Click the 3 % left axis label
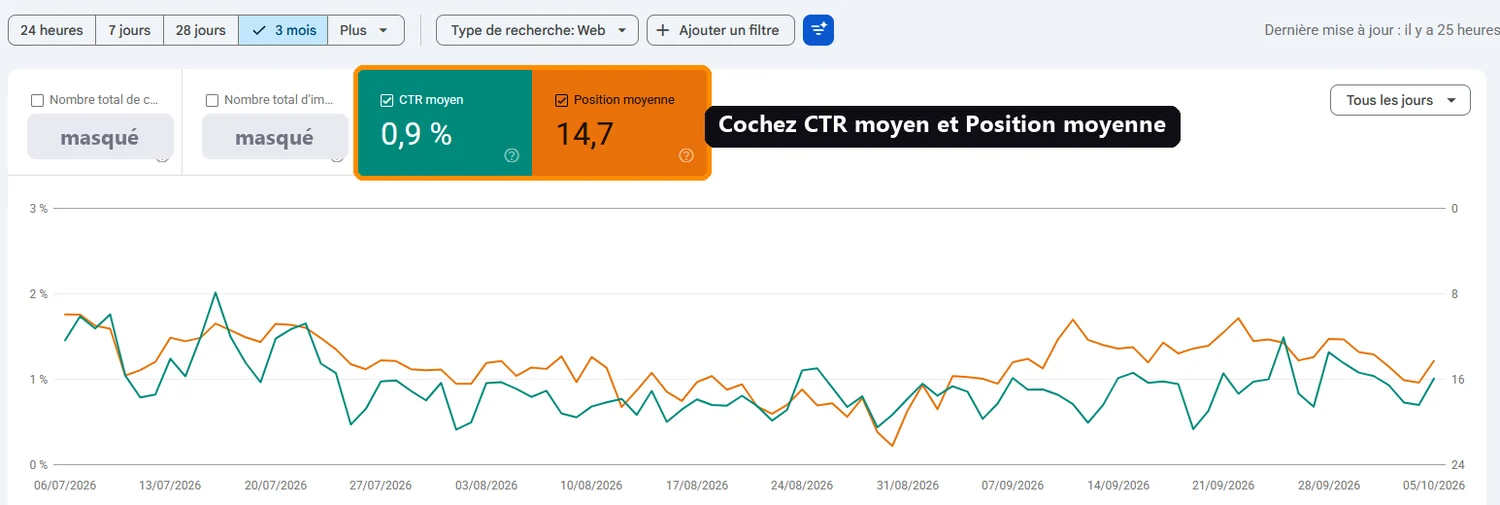The width and height of the screenshot is (1500, 505). [38, 208]
